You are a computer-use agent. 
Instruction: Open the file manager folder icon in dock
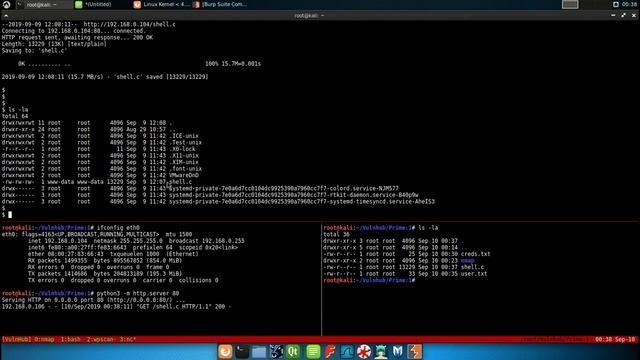[x=259, y=351]
